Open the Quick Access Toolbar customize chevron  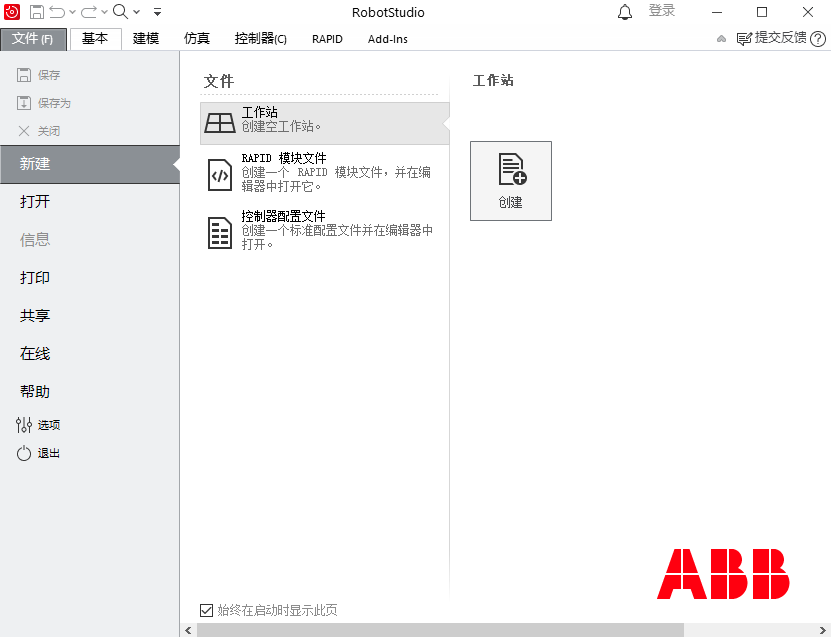pos(157,12)
